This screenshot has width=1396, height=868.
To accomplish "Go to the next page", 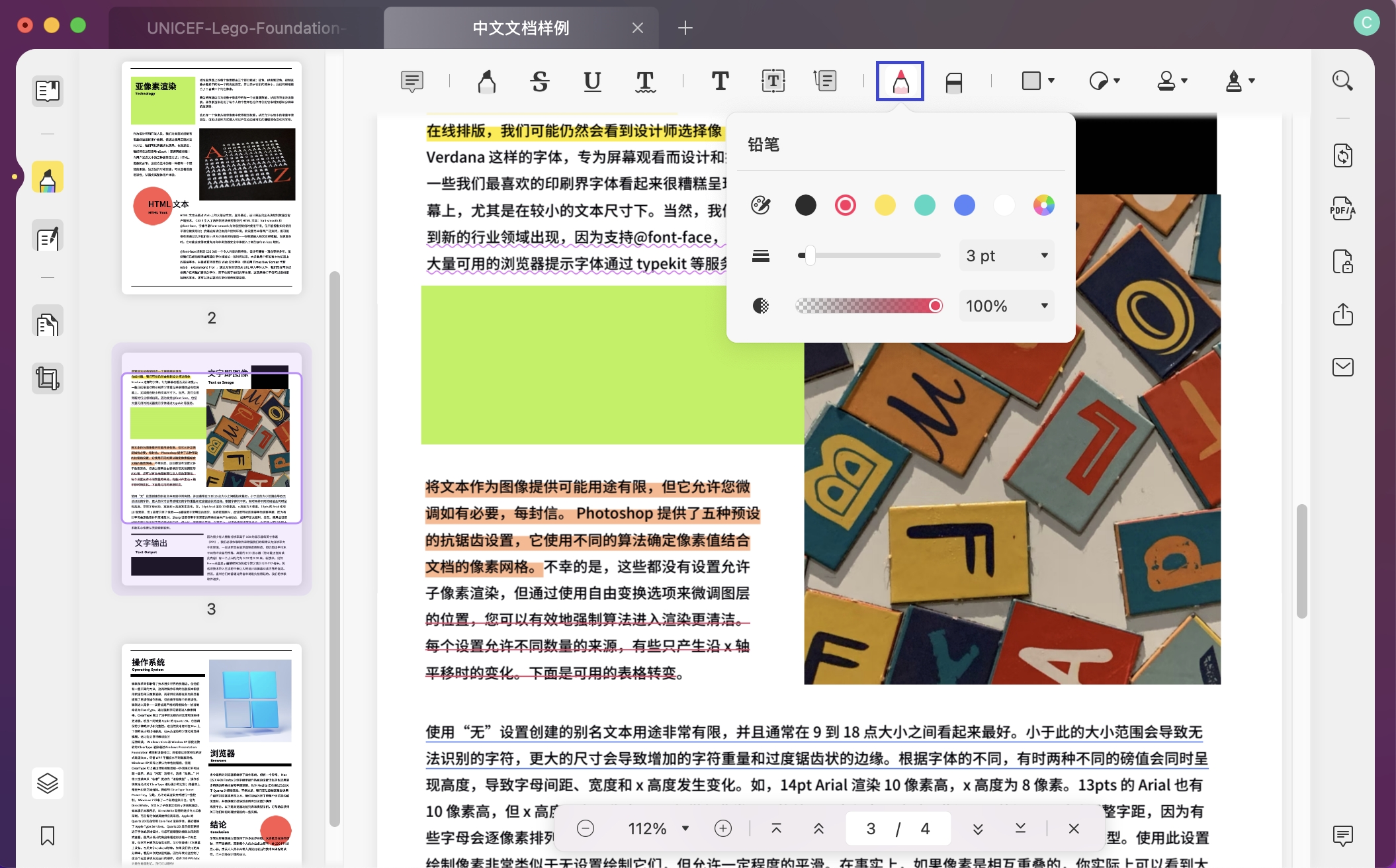I will pyautogui.click(x=978, y=828).
